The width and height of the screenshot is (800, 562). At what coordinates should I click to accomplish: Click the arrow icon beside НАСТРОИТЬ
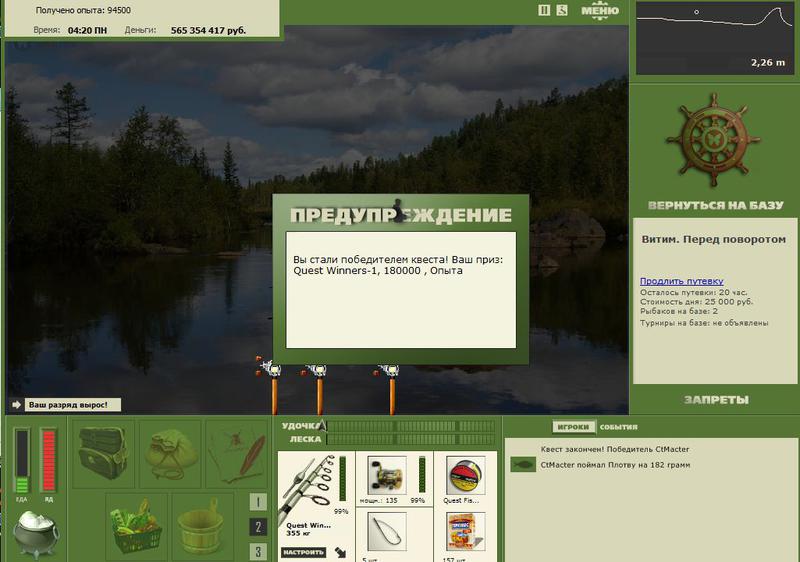(x=340, y=552)
